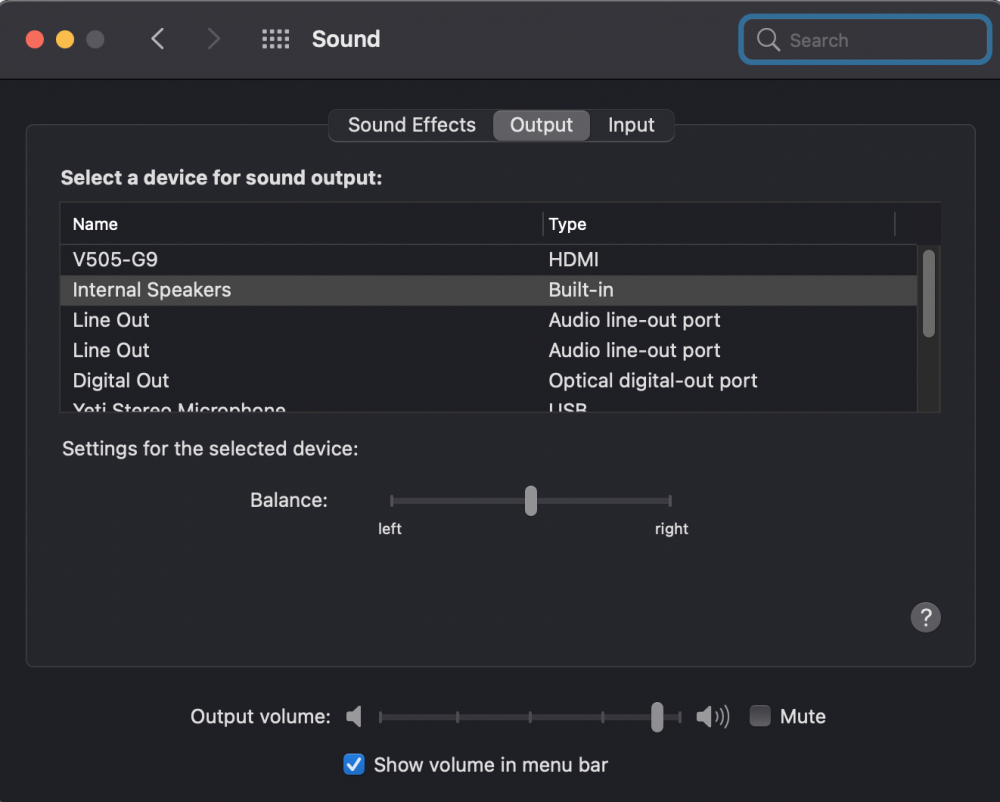Viewport: 1000px width, 802px height.
Task: Click the device list scrollbar
Action: (x=929, y=293)
